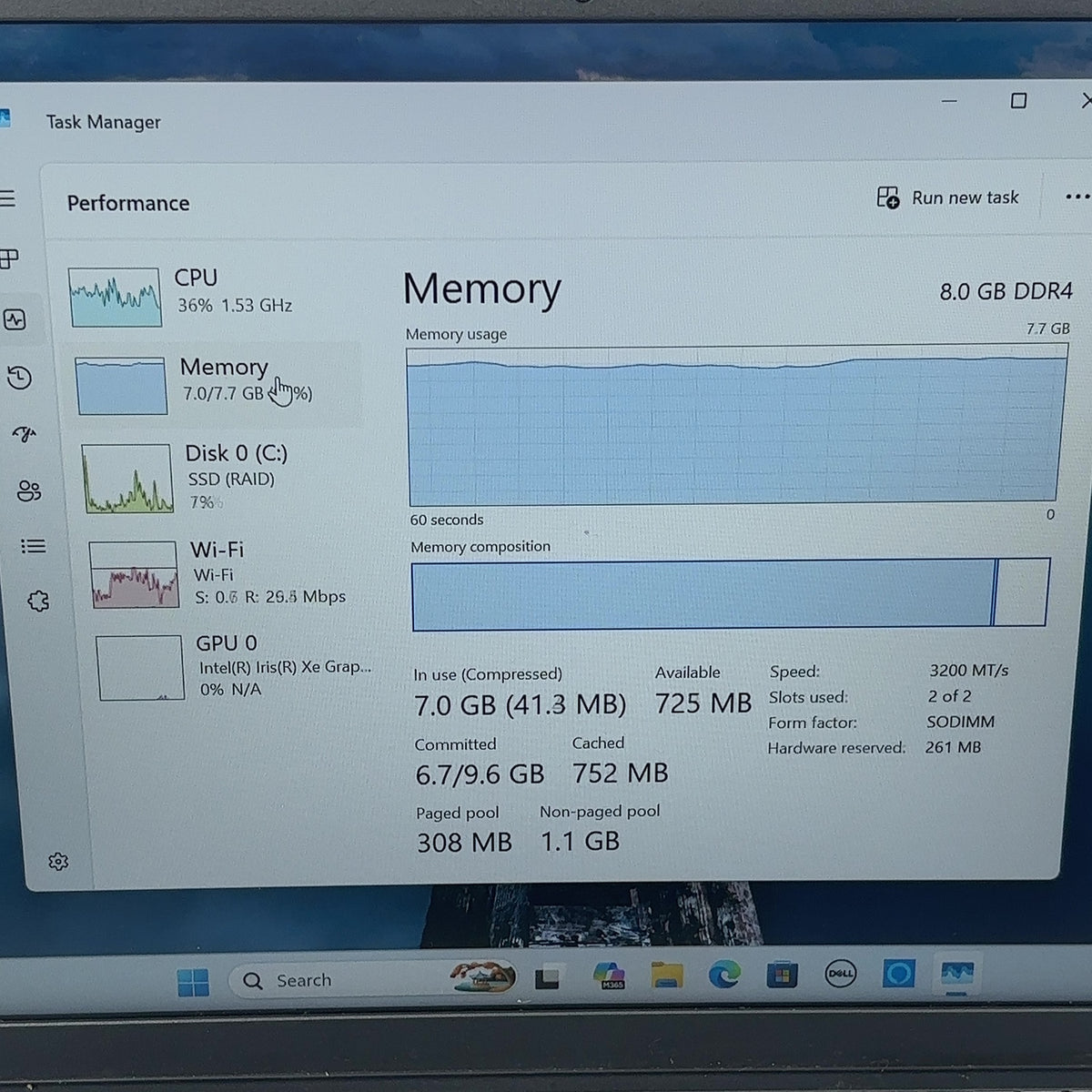Open the Processes page in the sidebar
The height and width of the screenshot is (1092, 1092).
point(9,258)
